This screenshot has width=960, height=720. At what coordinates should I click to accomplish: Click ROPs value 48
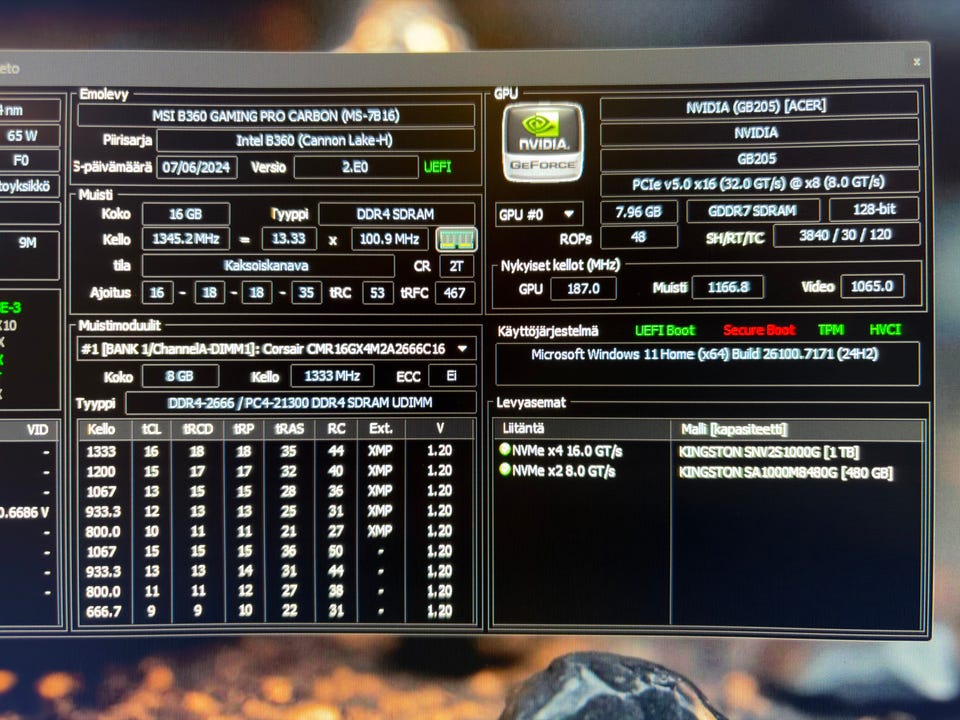(639, 237)
